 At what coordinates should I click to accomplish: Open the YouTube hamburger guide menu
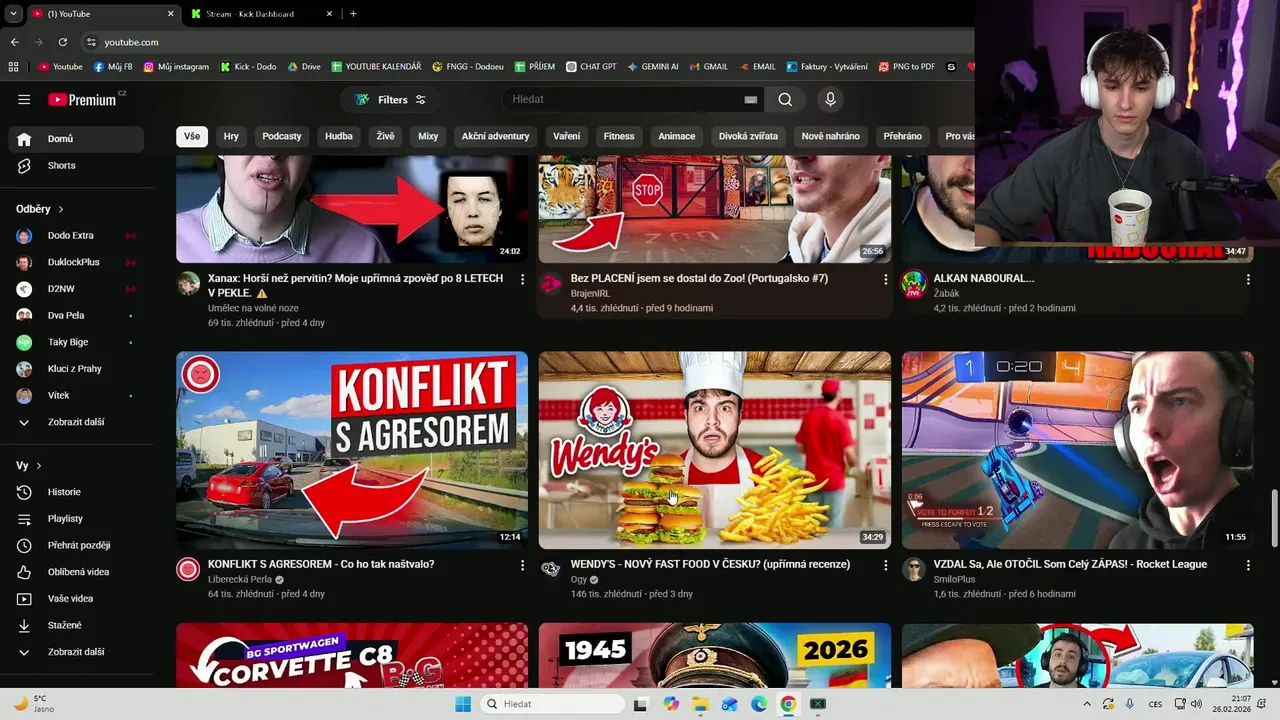pyautogui.click(x=24, y=100)
